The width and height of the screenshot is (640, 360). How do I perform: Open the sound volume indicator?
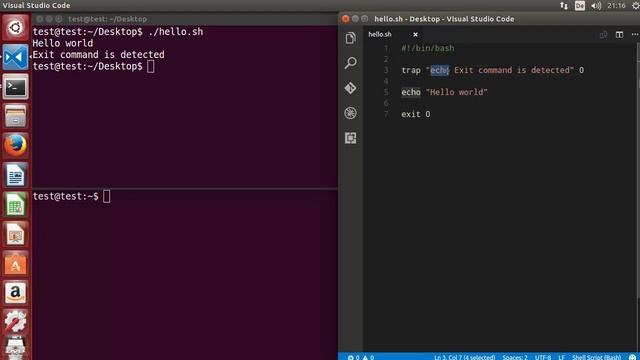click(x=596, y=6)
